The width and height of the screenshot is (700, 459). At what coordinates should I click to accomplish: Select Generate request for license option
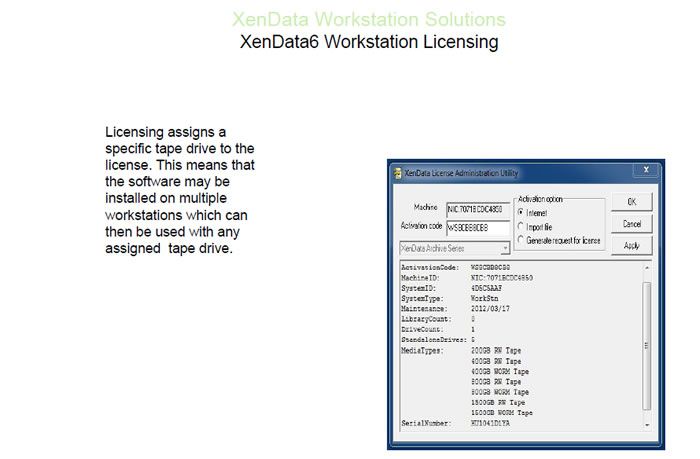pyautogui.click(x=521, y=240)
